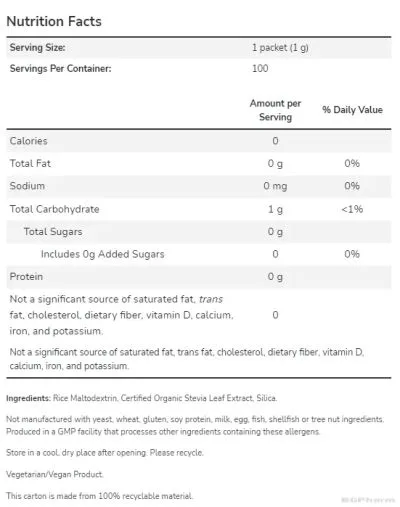Select the Total Carbohydrate row label
This screenshot has width=400, height=507.
click(x=54, y=209)
